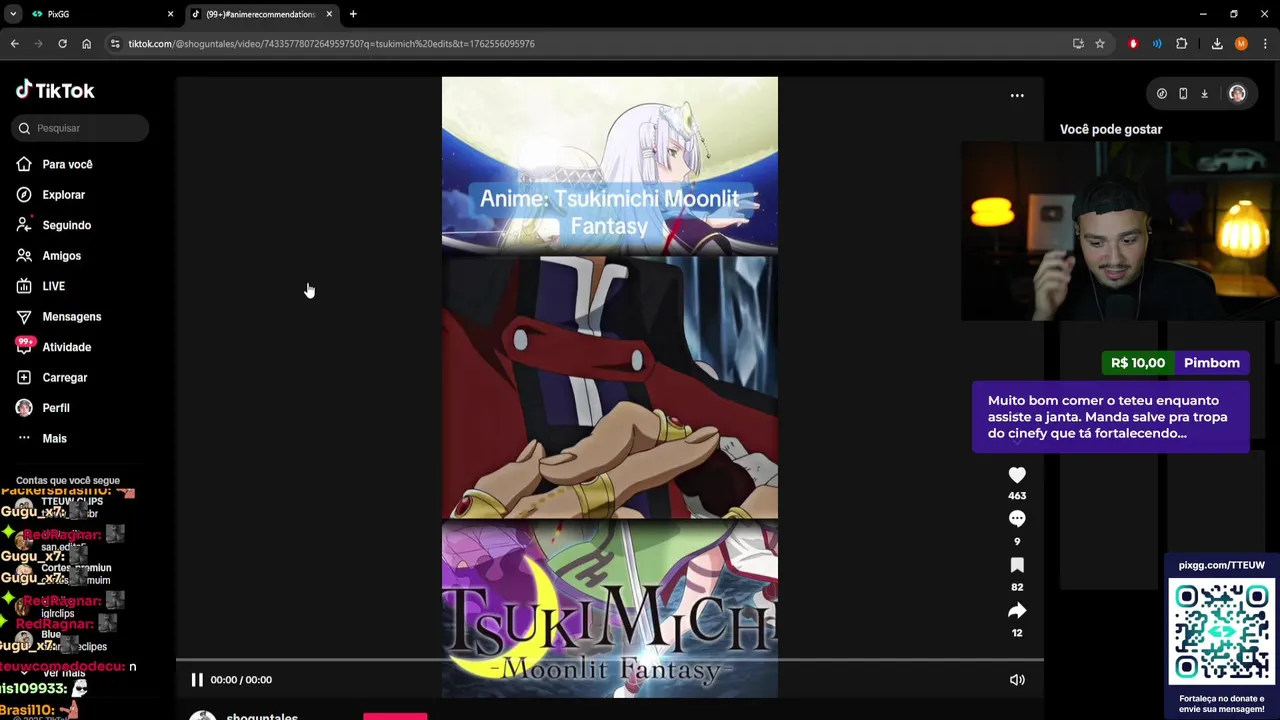Close the animerecommendations TikTok tab
The image size is (1280, 720).
(x=329, y=14)
